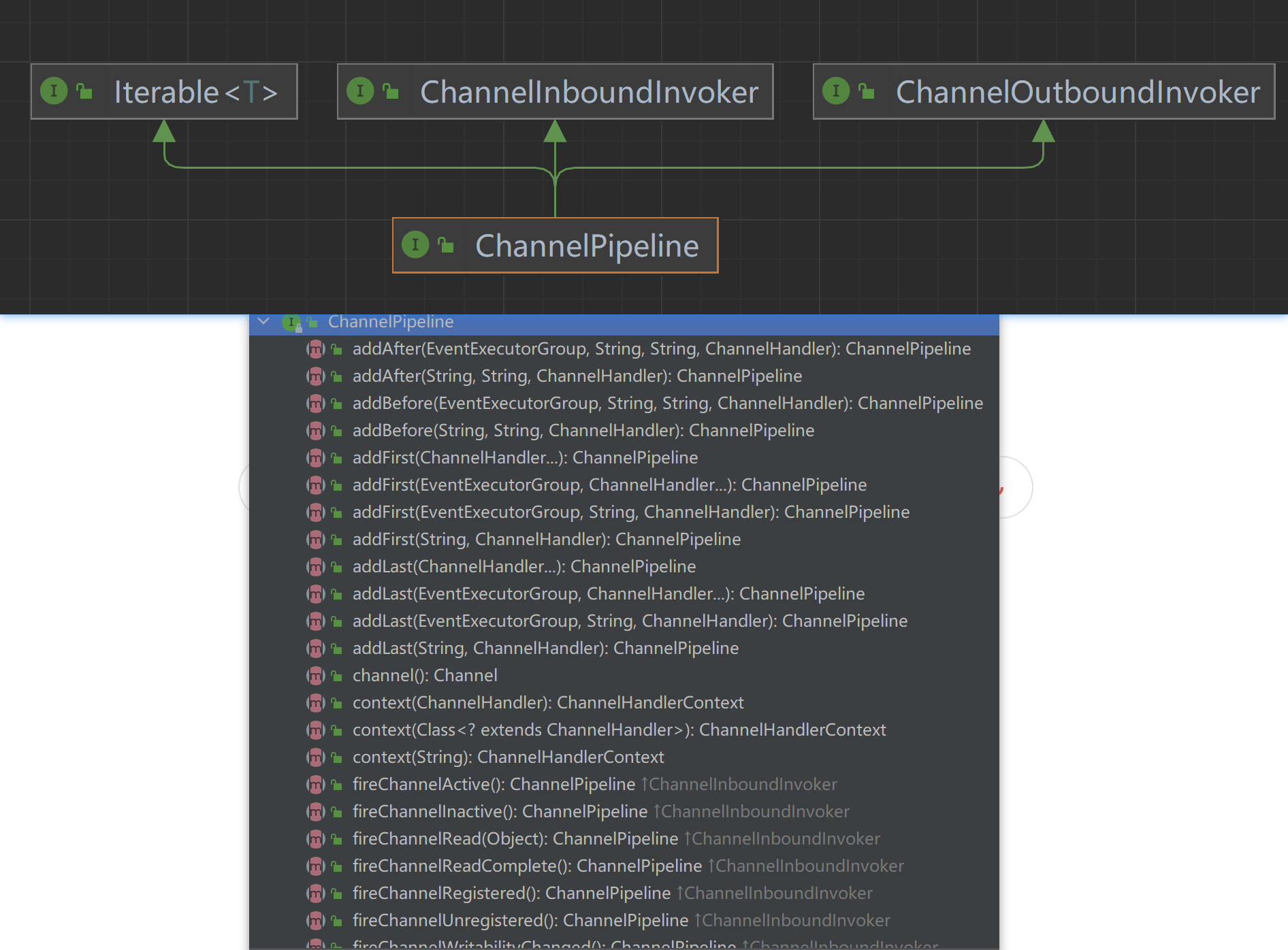Click method icon beside context(String) entry
The image size is (1288, 950).
coord(315,757)
